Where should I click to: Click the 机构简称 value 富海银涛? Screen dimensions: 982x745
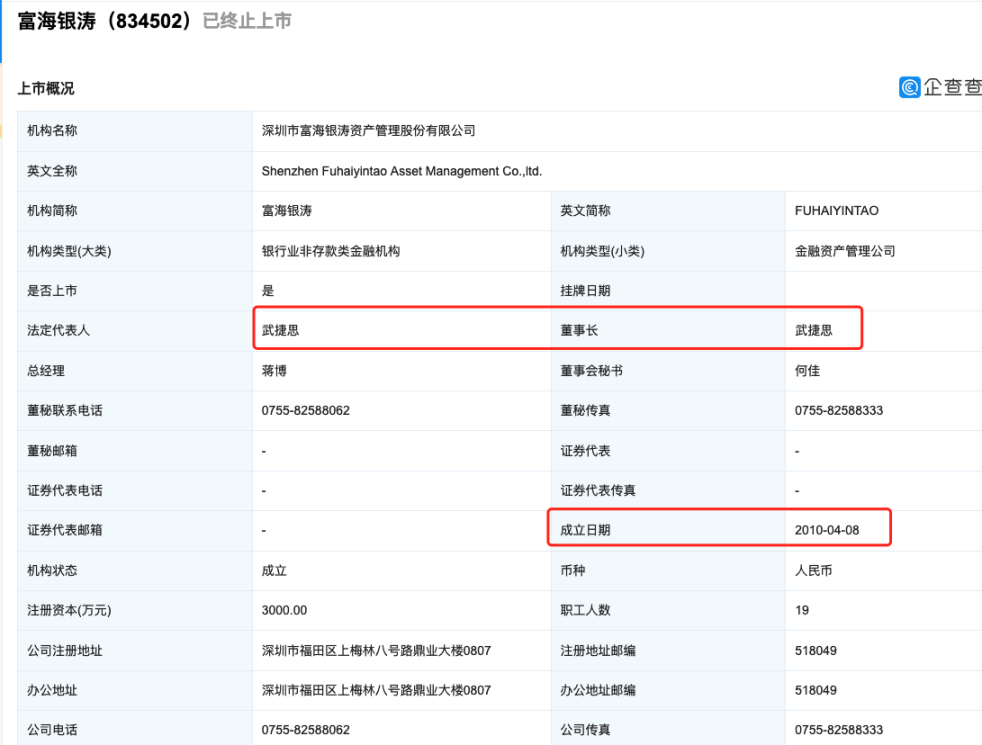tap(287, 211)
